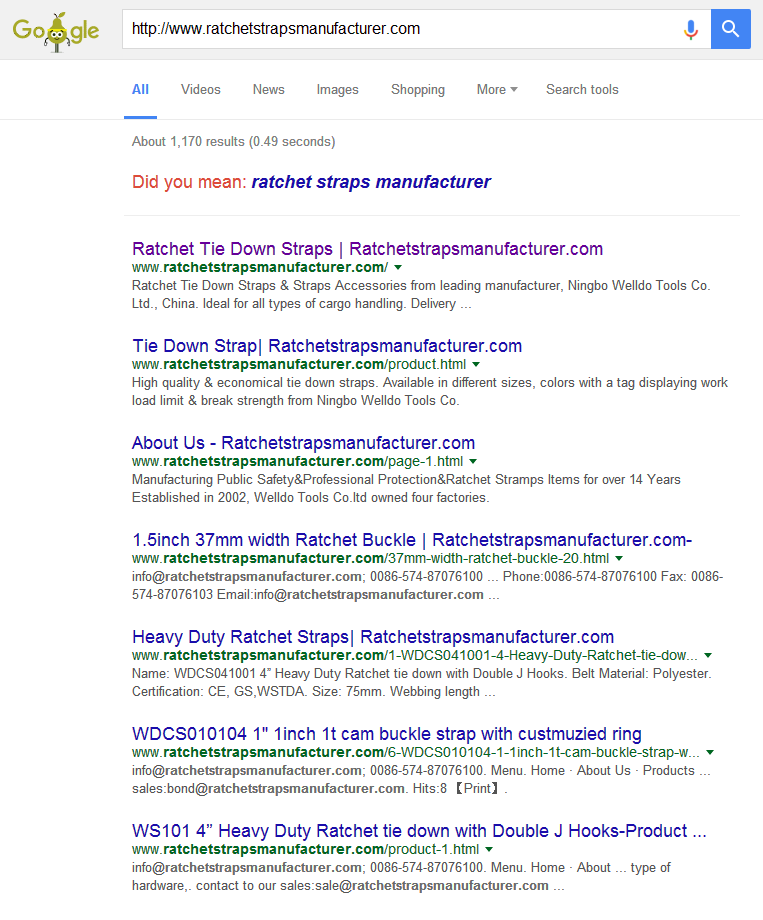Open 'About Us' result link
Image resolution: width=763 pixels, height=920 pixels.
[x=303, y=443]
